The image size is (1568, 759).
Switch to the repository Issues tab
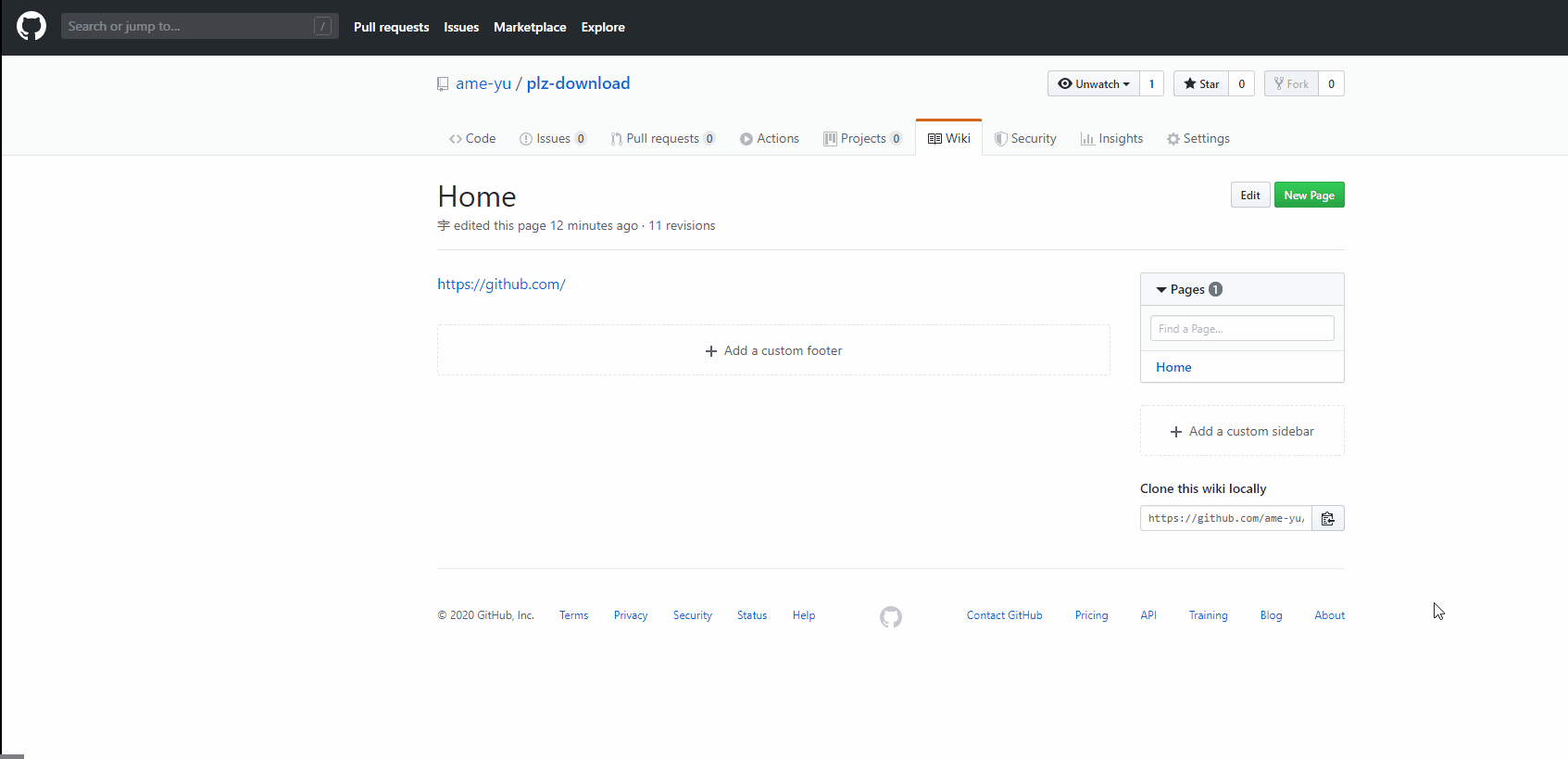pos(553,138)
